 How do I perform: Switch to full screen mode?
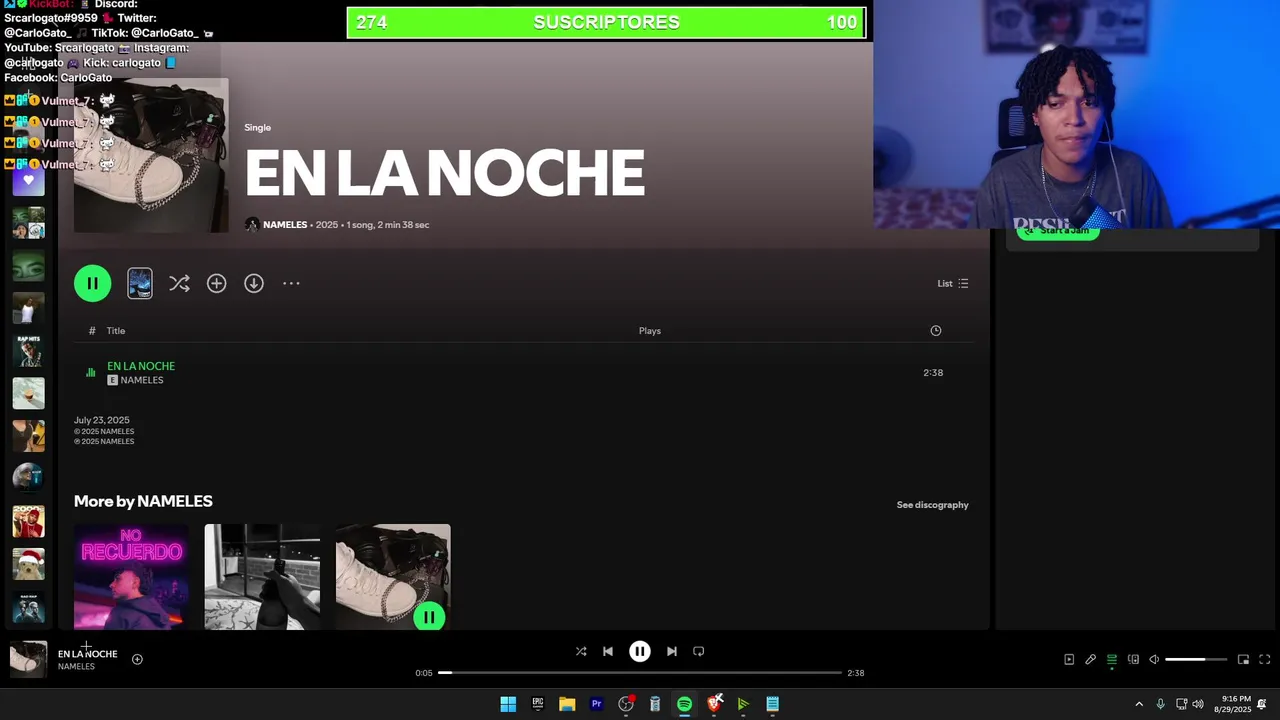point(1264,659)
